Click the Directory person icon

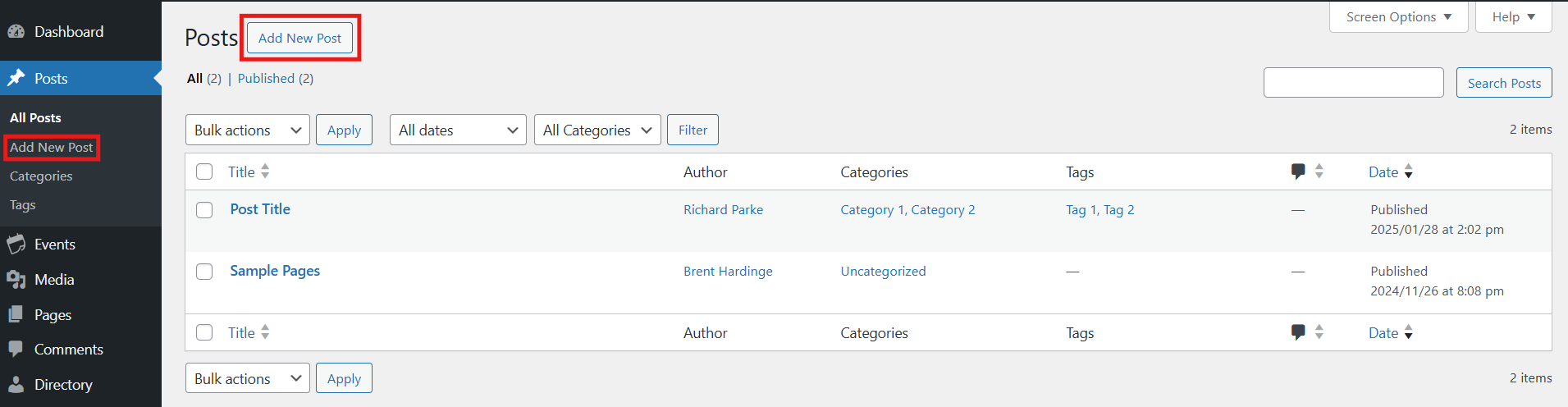[16, 385]
